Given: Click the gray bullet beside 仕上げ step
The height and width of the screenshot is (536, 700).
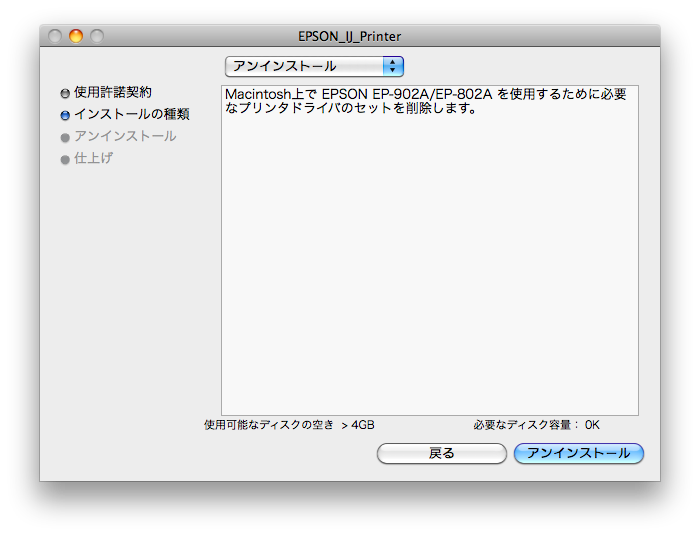Looking at the screenshot, I should coord(65,159).
